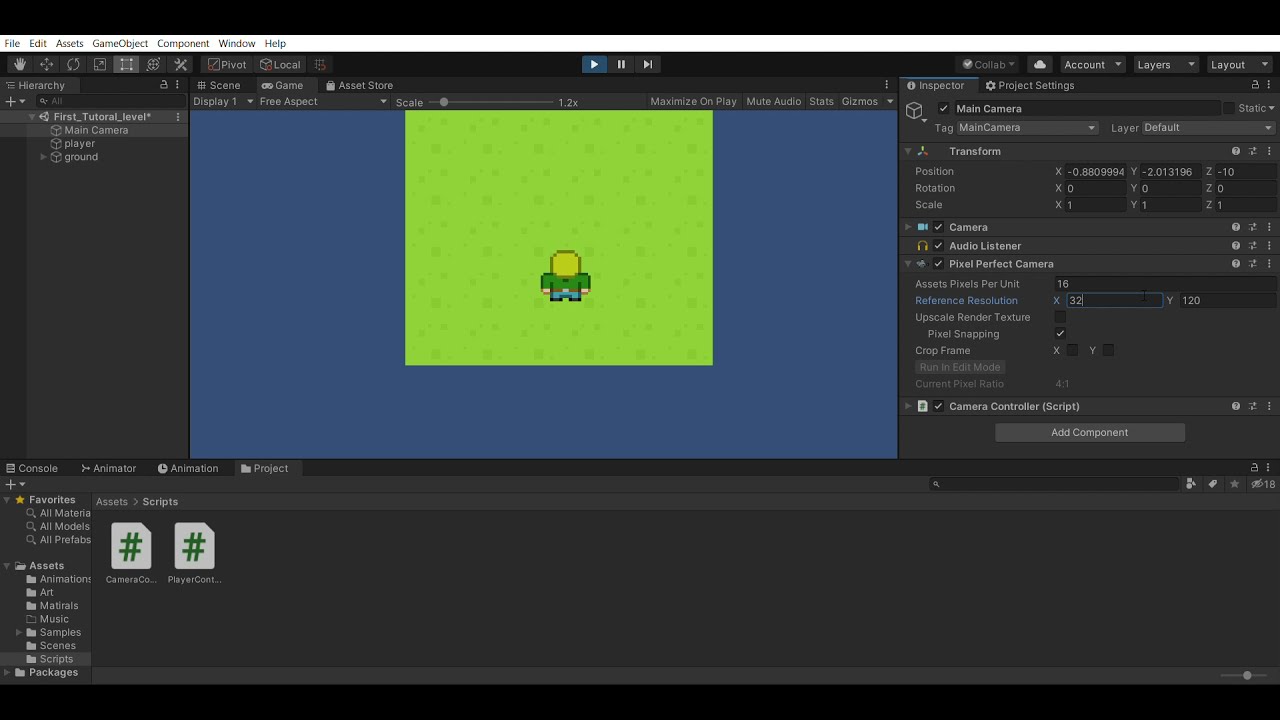Open the Layer Default dropdown
Image resolution: width=1280 pixels, height=720 pixels.
(x=1208, y=128)
